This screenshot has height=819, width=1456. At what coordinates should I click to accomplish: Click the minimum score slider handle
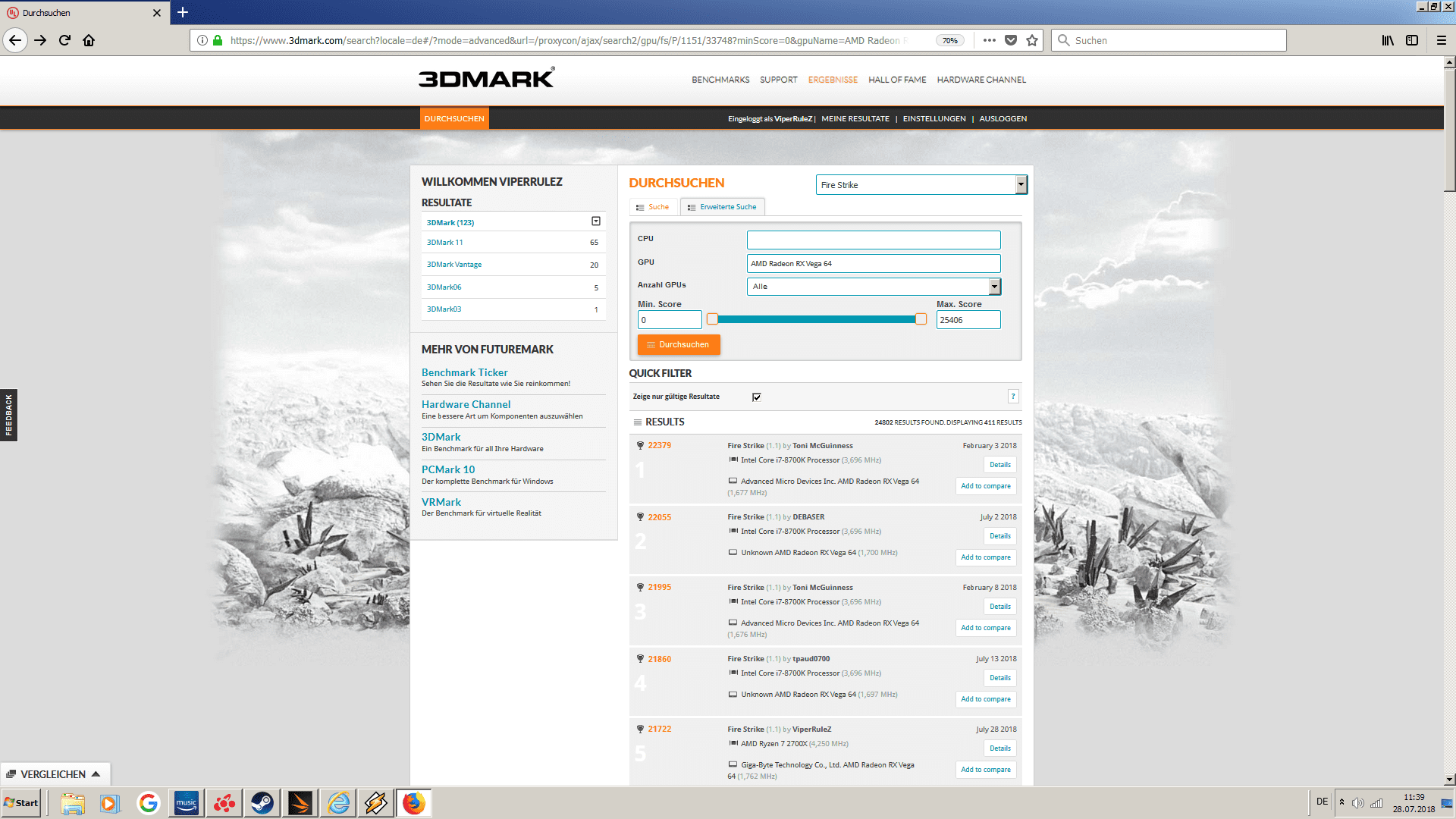712,319
